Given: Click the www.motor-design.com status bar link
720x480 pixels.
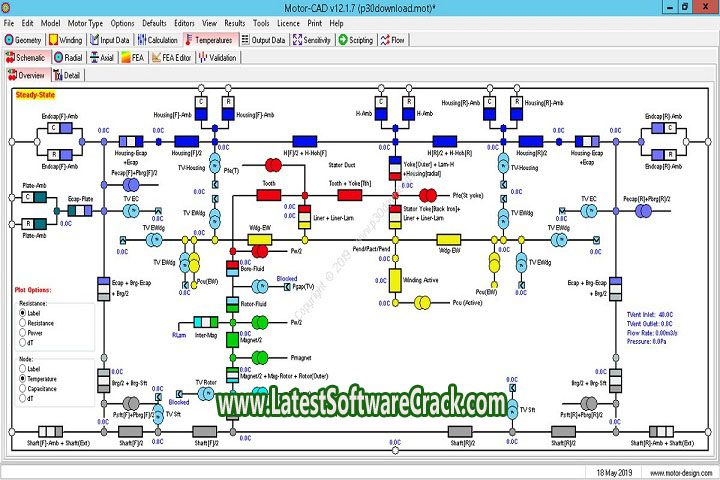Looking at the screenshot, I should pyautogui.click(x=678, y=472).
